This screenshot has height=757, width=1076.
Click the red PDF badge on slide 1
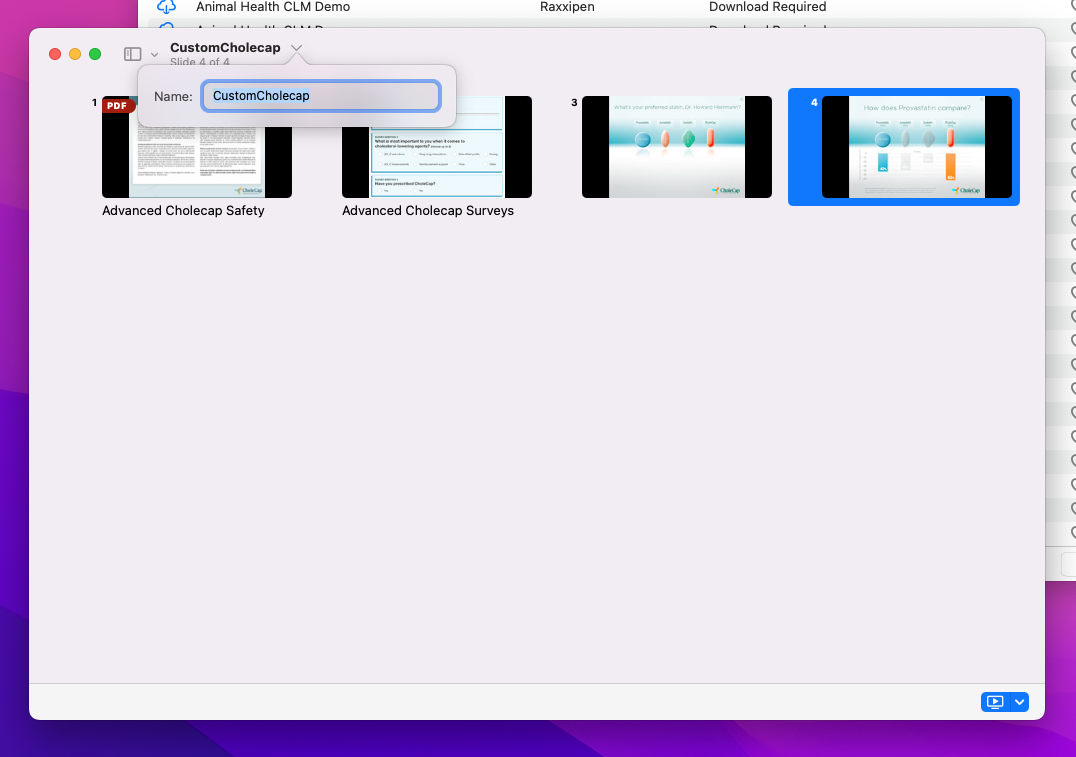pyautogui.click(x=118, y=105)
